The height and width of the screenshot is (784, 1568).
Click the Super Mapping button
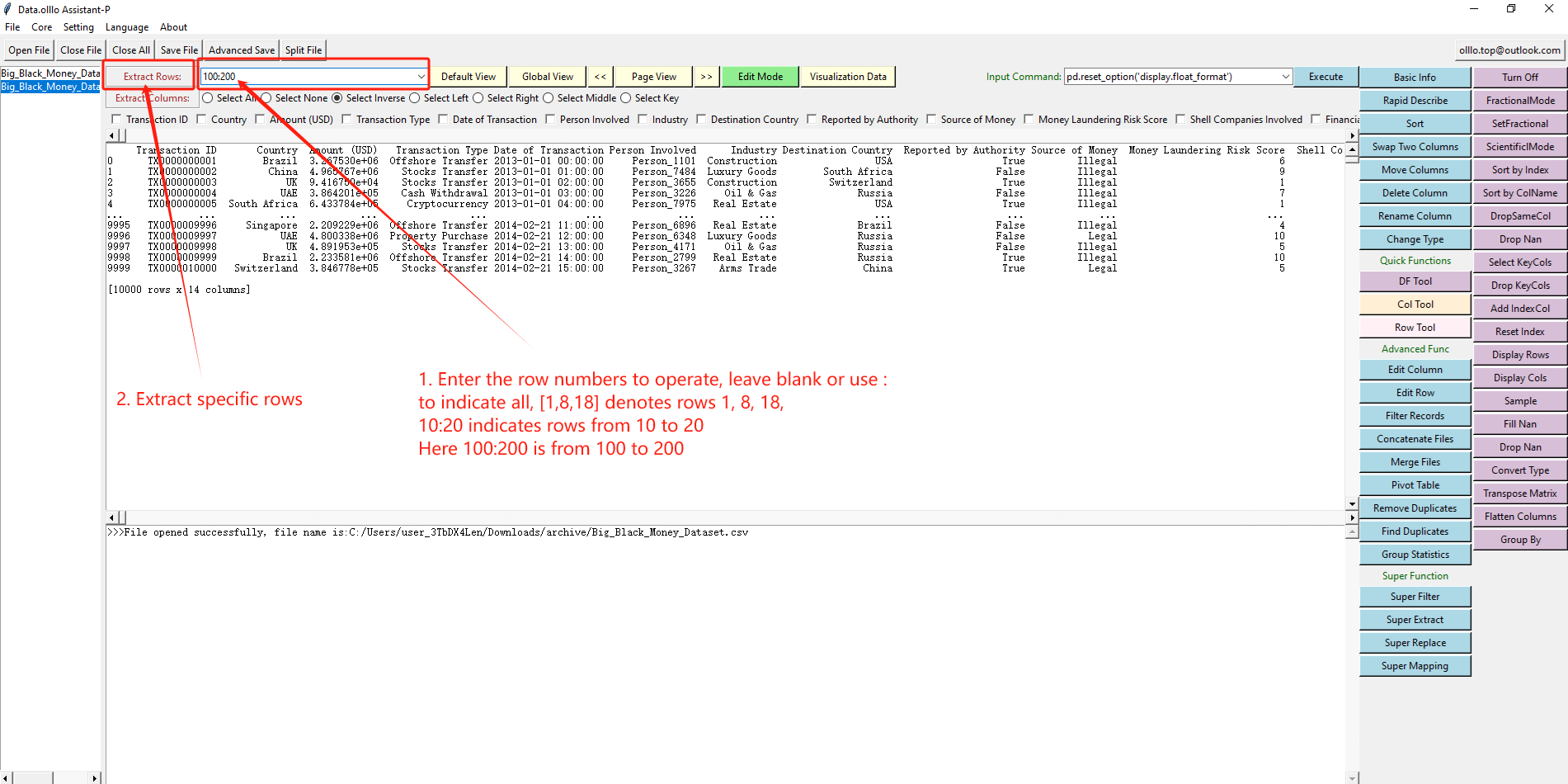(1415, 666)
